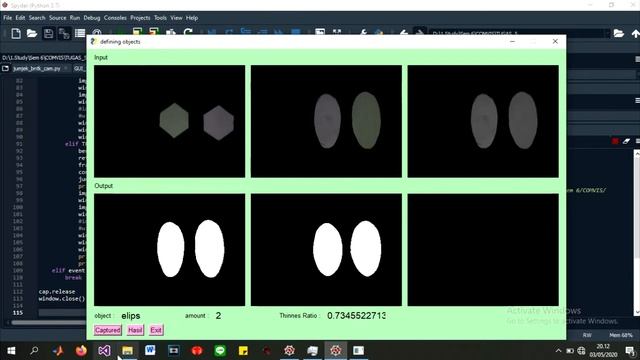Click the list icon in Spyder toolbar
The height and width of the screenshot is (360, 640).
coord(80,33)
